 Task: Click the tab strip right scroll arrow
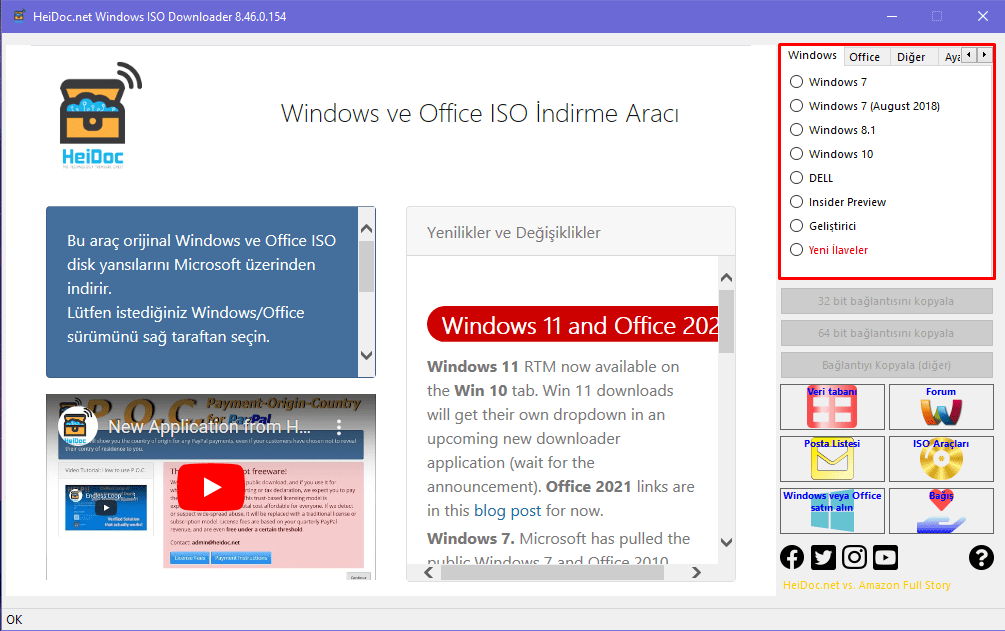[984, 55]
